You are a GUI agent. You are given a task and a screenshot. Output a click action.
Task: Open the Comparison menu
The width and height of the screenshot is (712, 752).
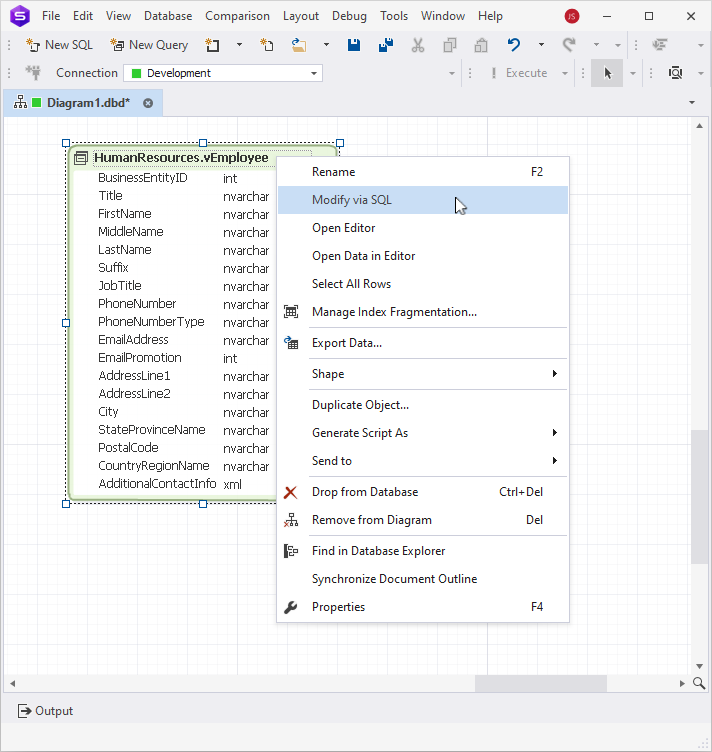point(237,16)
